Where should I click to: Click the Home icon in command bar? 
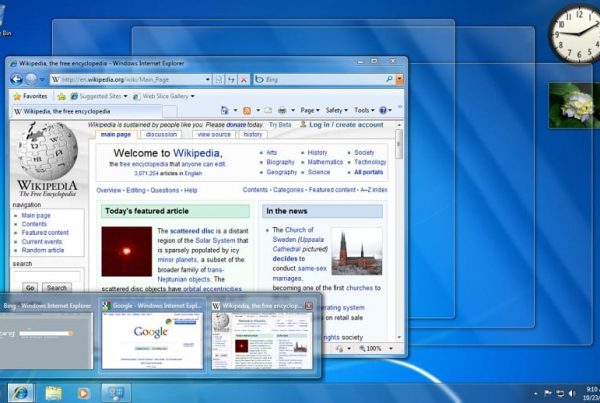(x=225, y=110)
